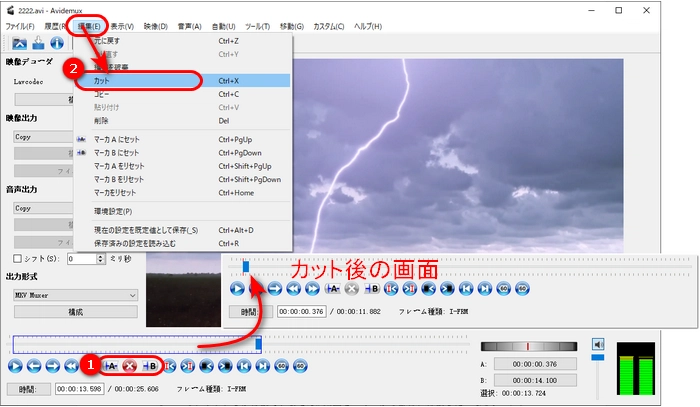
Task: Open 環境設定(P) preferences entry
Action: 182,212
